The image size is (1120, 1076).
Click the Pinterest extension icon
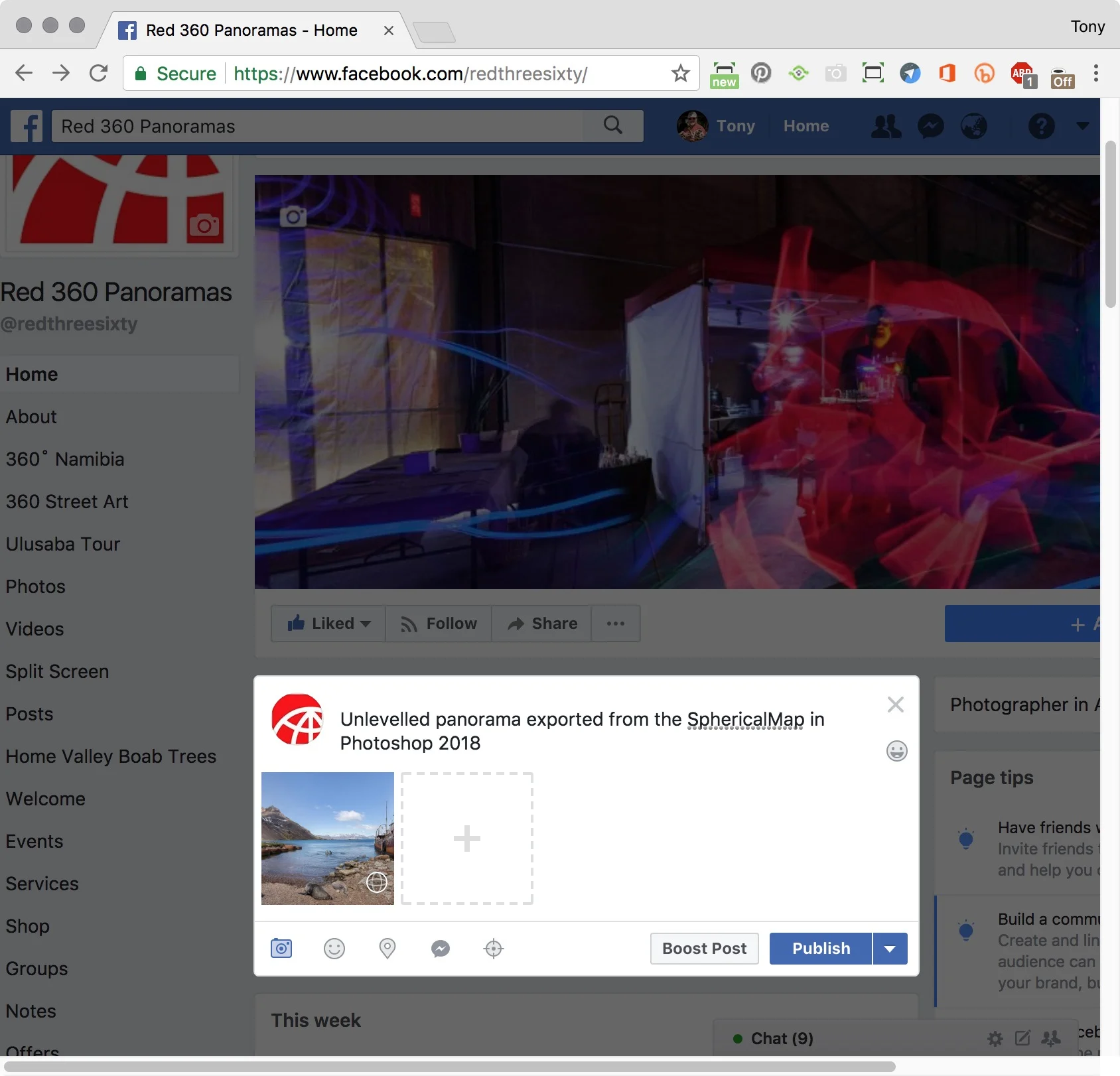point(761,72)
